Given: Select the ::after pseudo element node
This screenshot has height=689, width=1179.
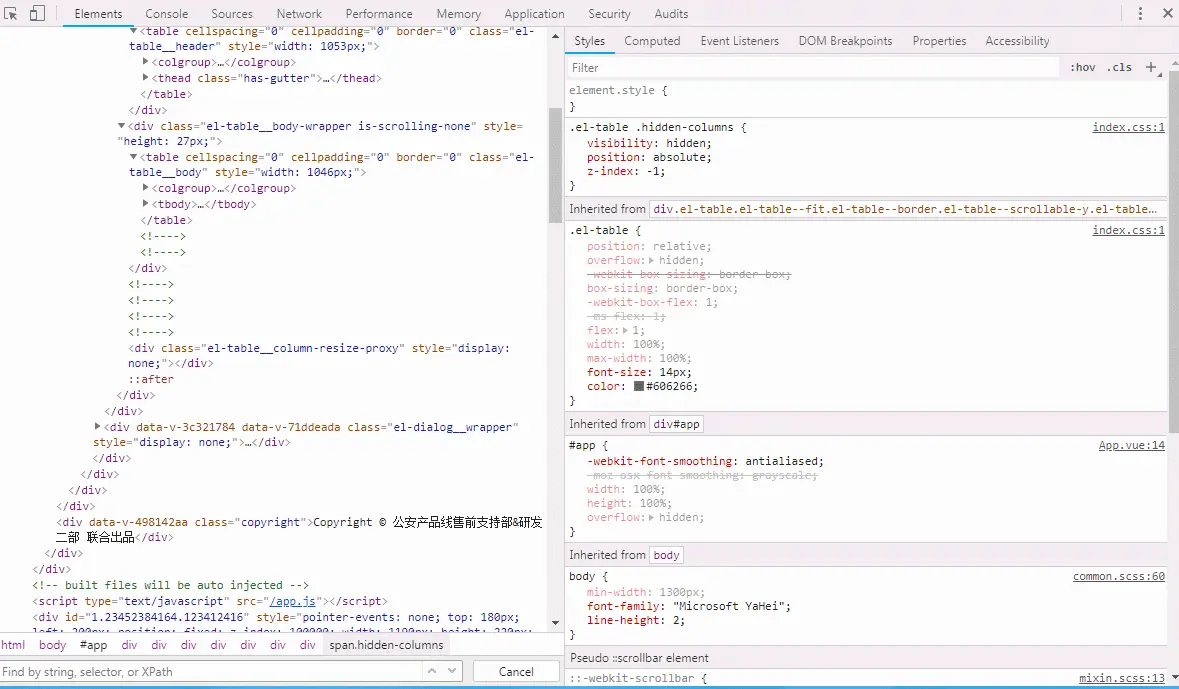Looking at the screenshot, I should [150, 379].
